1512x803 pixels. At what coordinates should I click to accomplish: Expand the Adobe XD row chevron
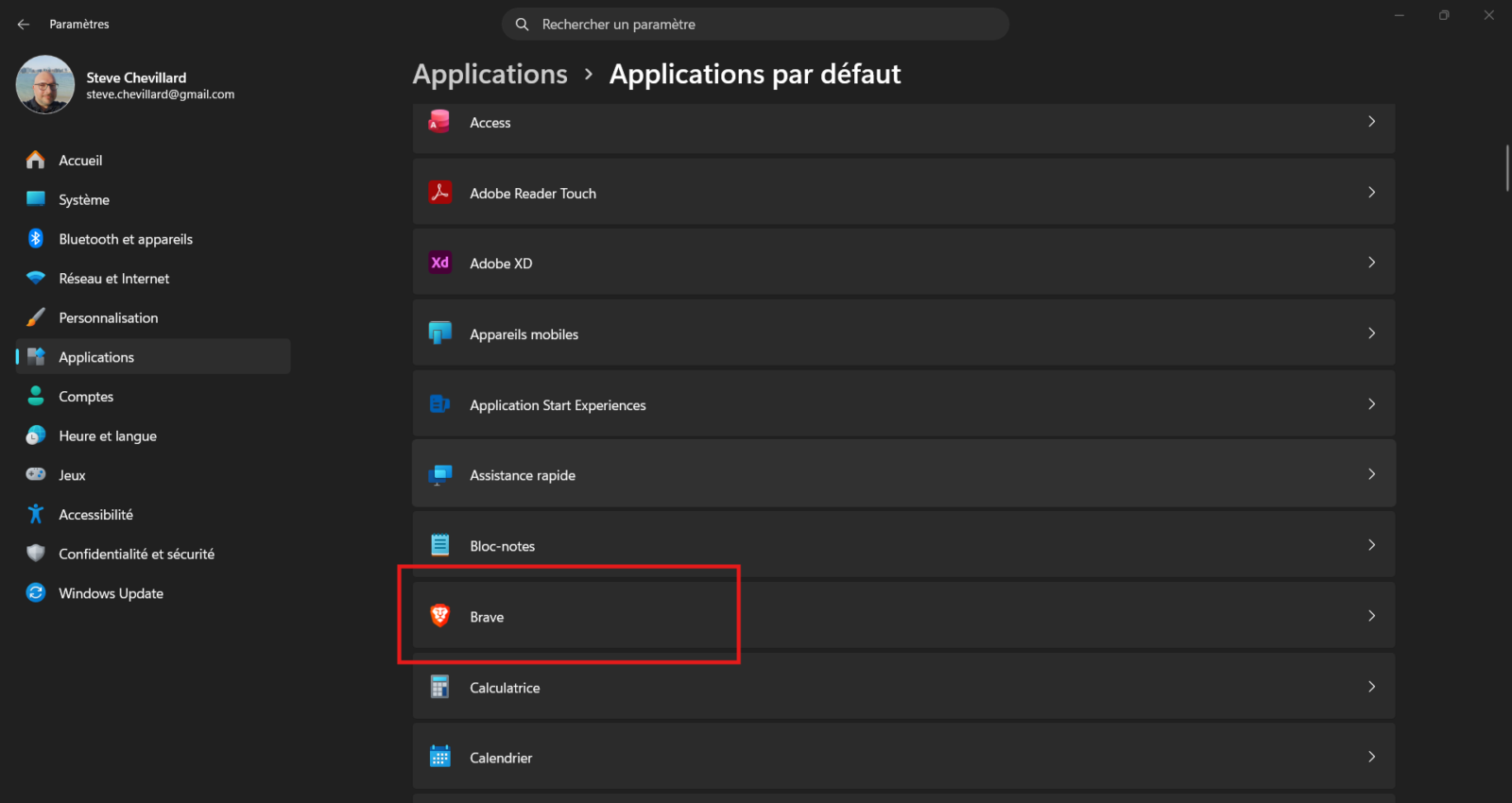point(1371,262)
